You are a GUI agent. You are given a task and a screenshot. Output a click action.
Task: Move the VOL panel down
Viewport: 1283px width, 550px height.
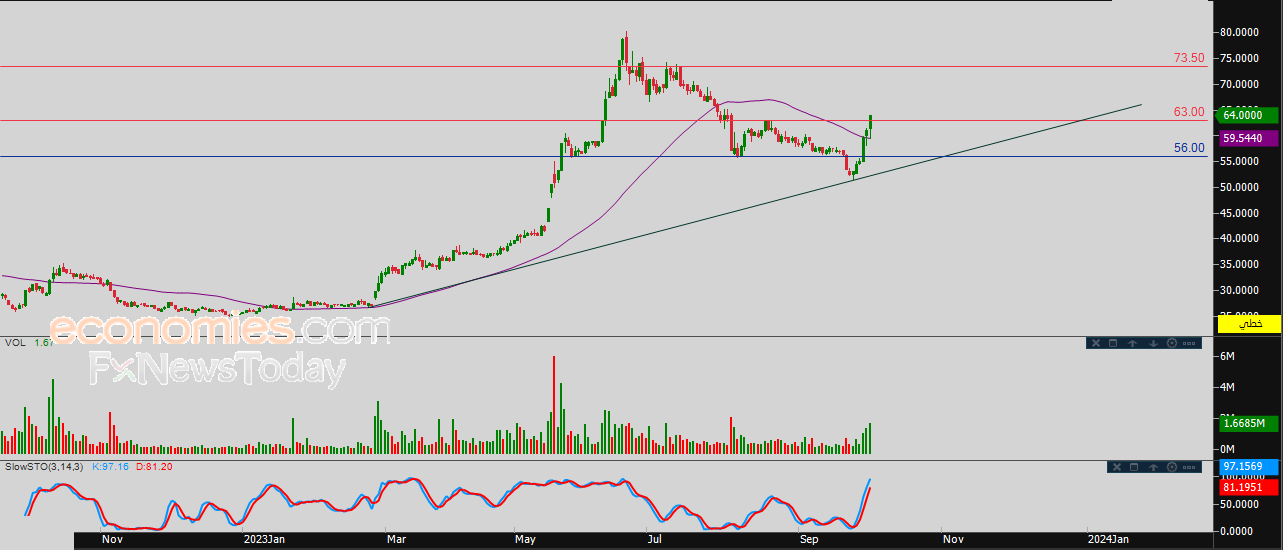[x=1152, y=343]
